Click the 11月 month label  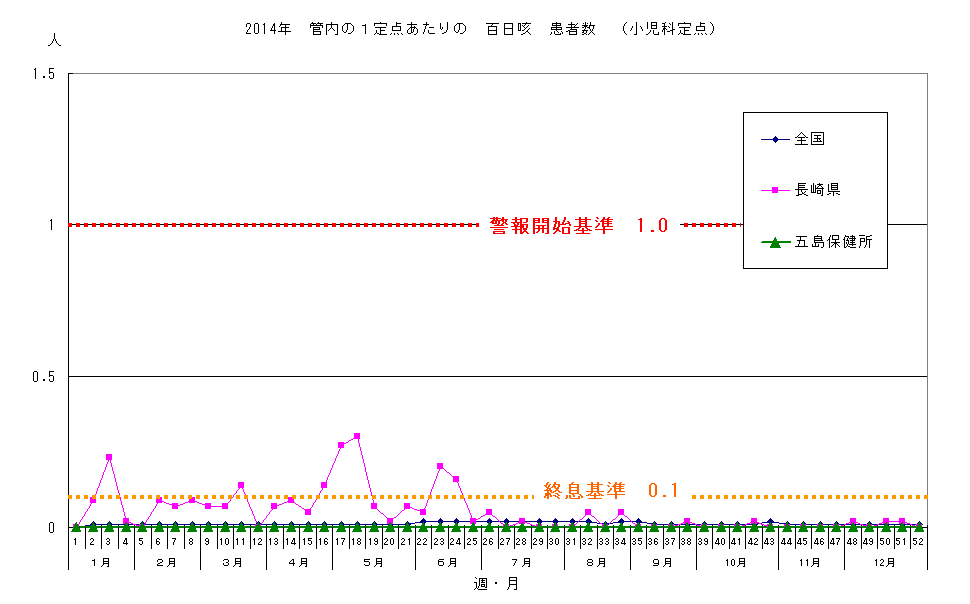810,563
